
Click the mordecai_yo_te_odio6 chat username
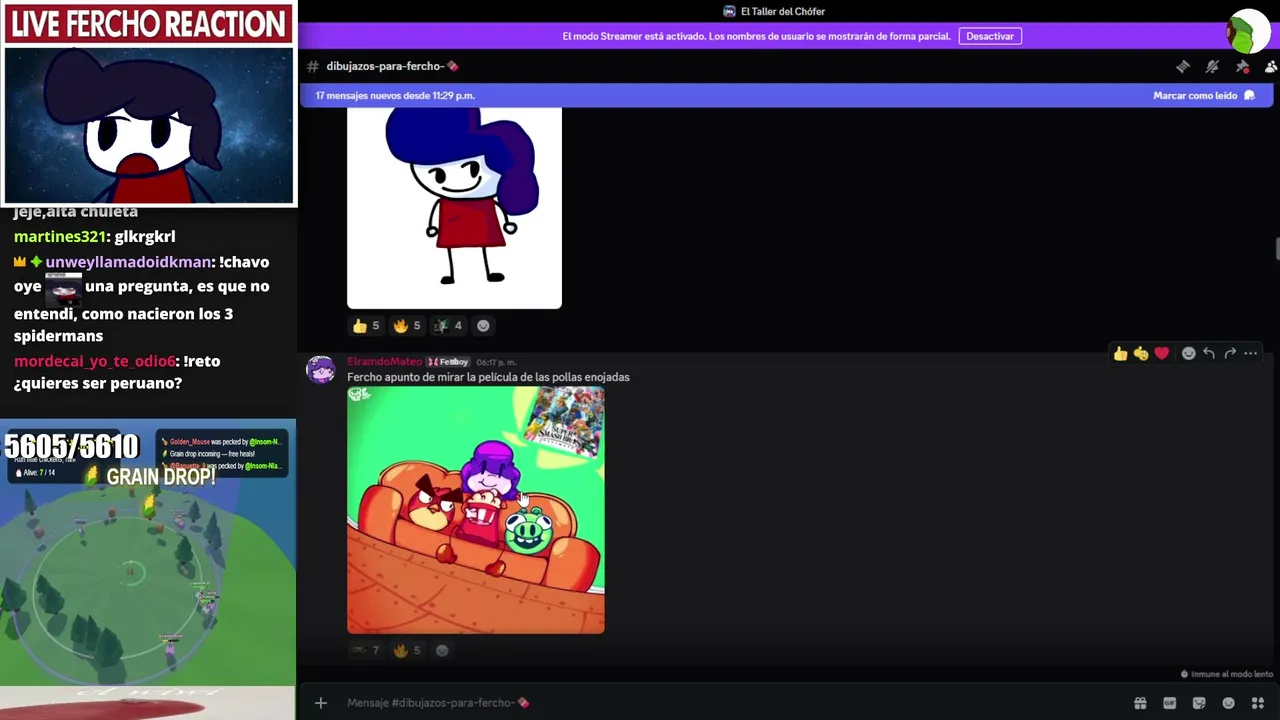click(x=95, y=361)
